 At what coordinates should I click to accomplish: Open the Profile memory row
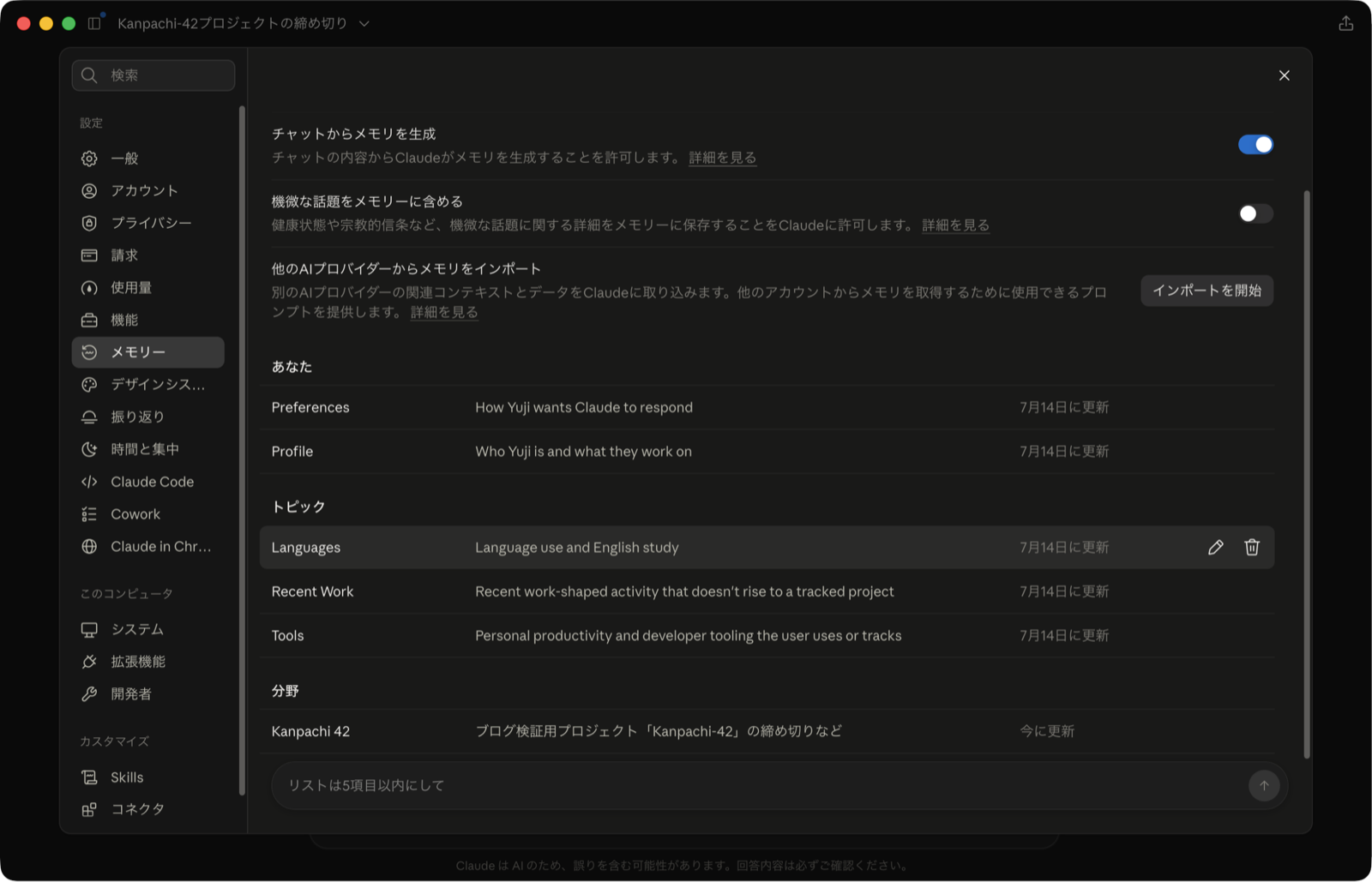[767, 452]
